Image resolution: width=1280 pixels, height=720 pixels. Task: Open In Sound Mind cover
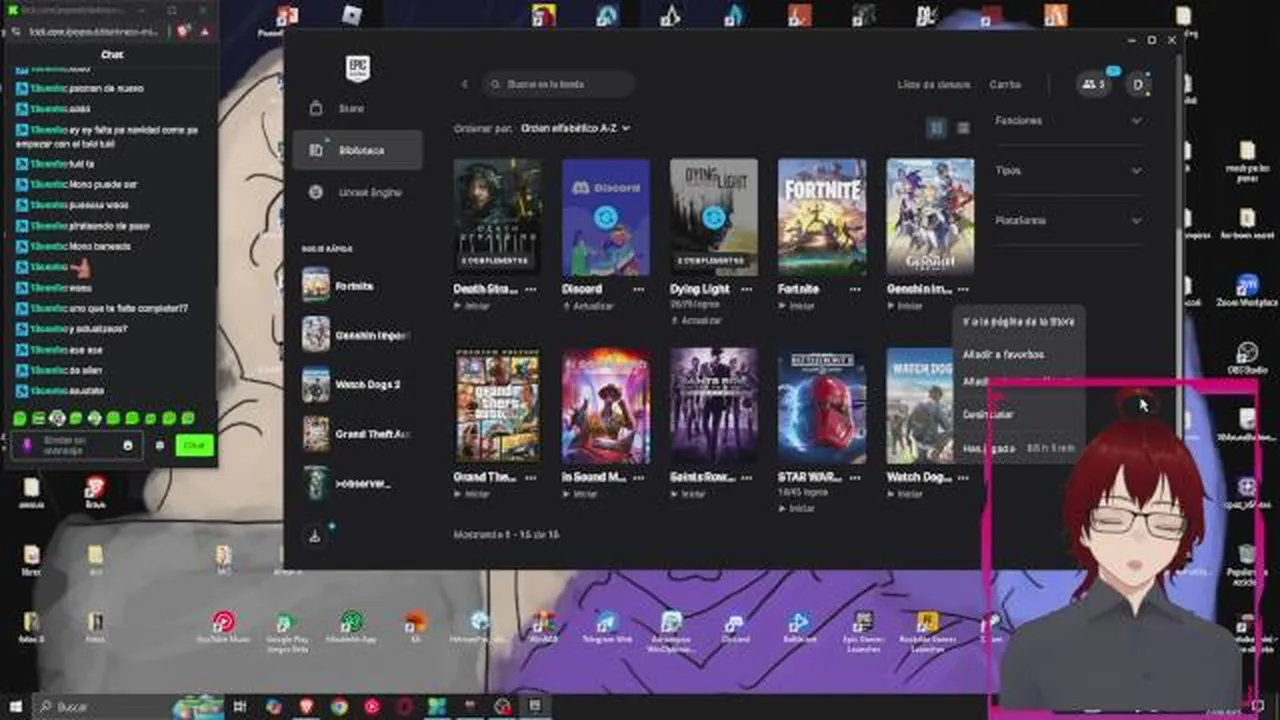click(605, 405)
